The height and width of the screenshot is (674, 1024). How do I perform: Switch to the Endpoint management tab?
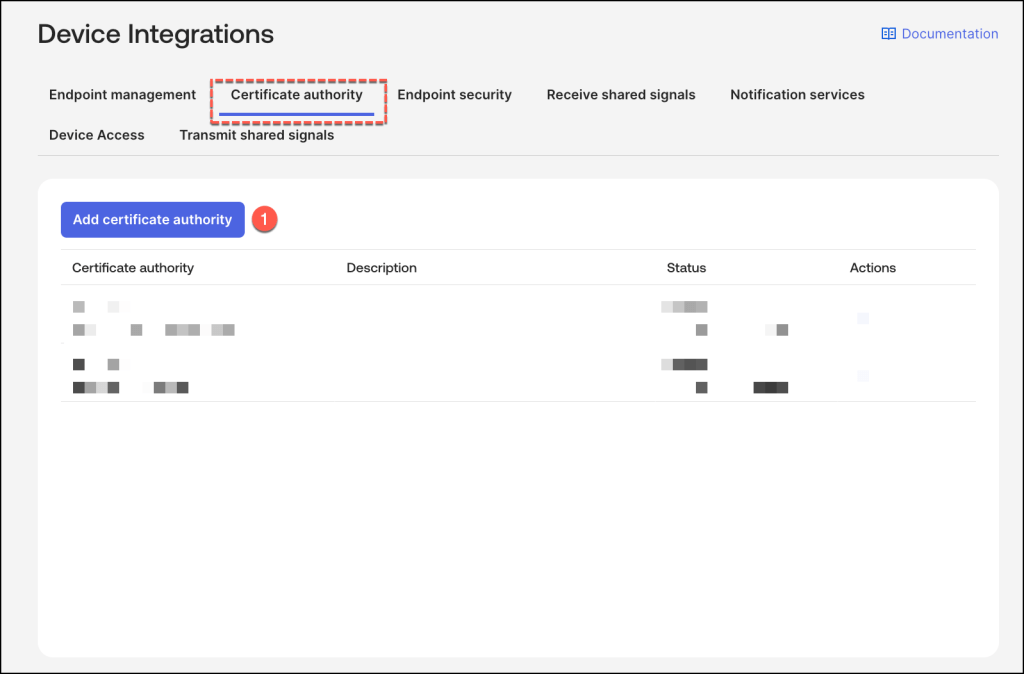[x=122, y=95]
